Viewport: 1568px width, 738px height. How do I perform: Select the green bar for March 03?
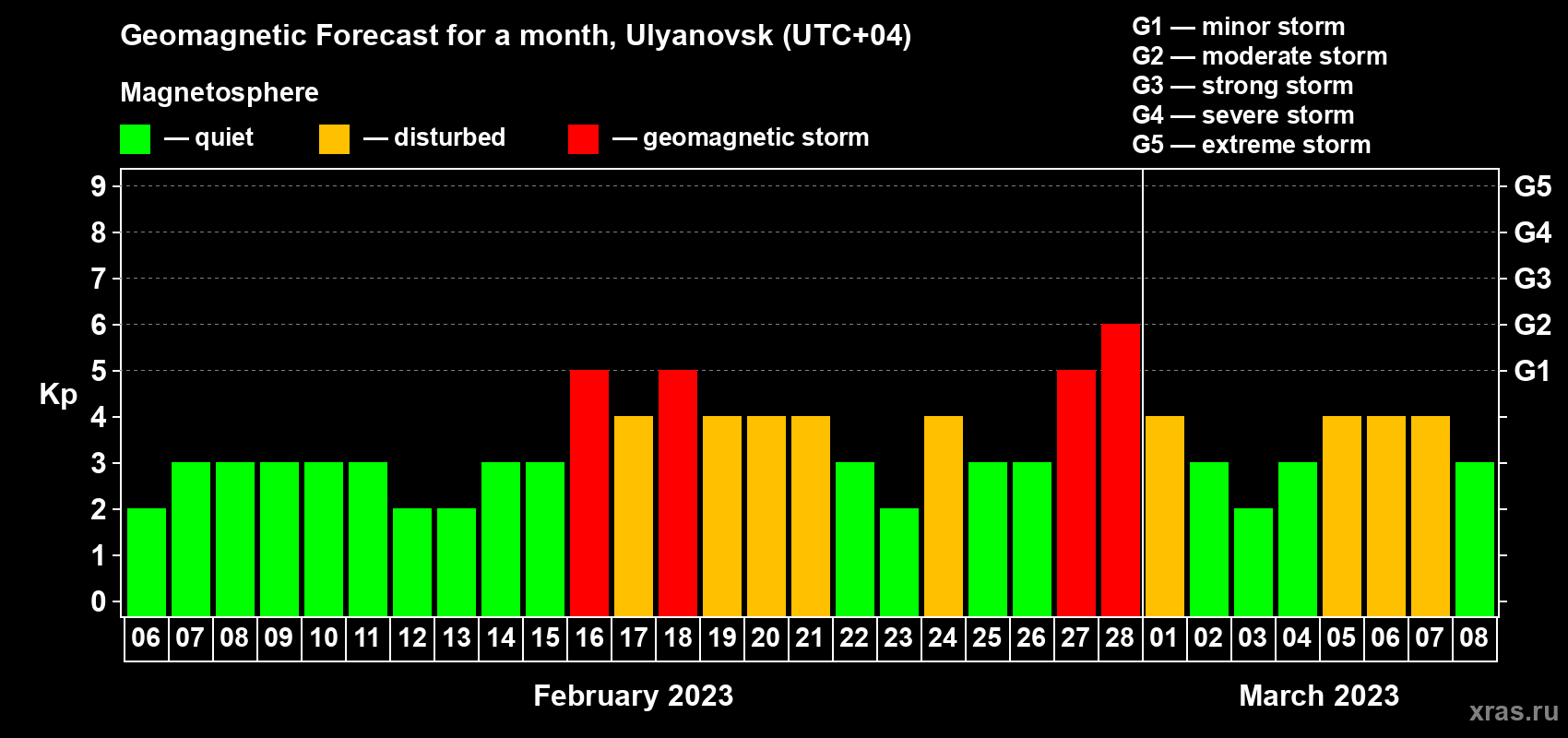[1253, 562]
